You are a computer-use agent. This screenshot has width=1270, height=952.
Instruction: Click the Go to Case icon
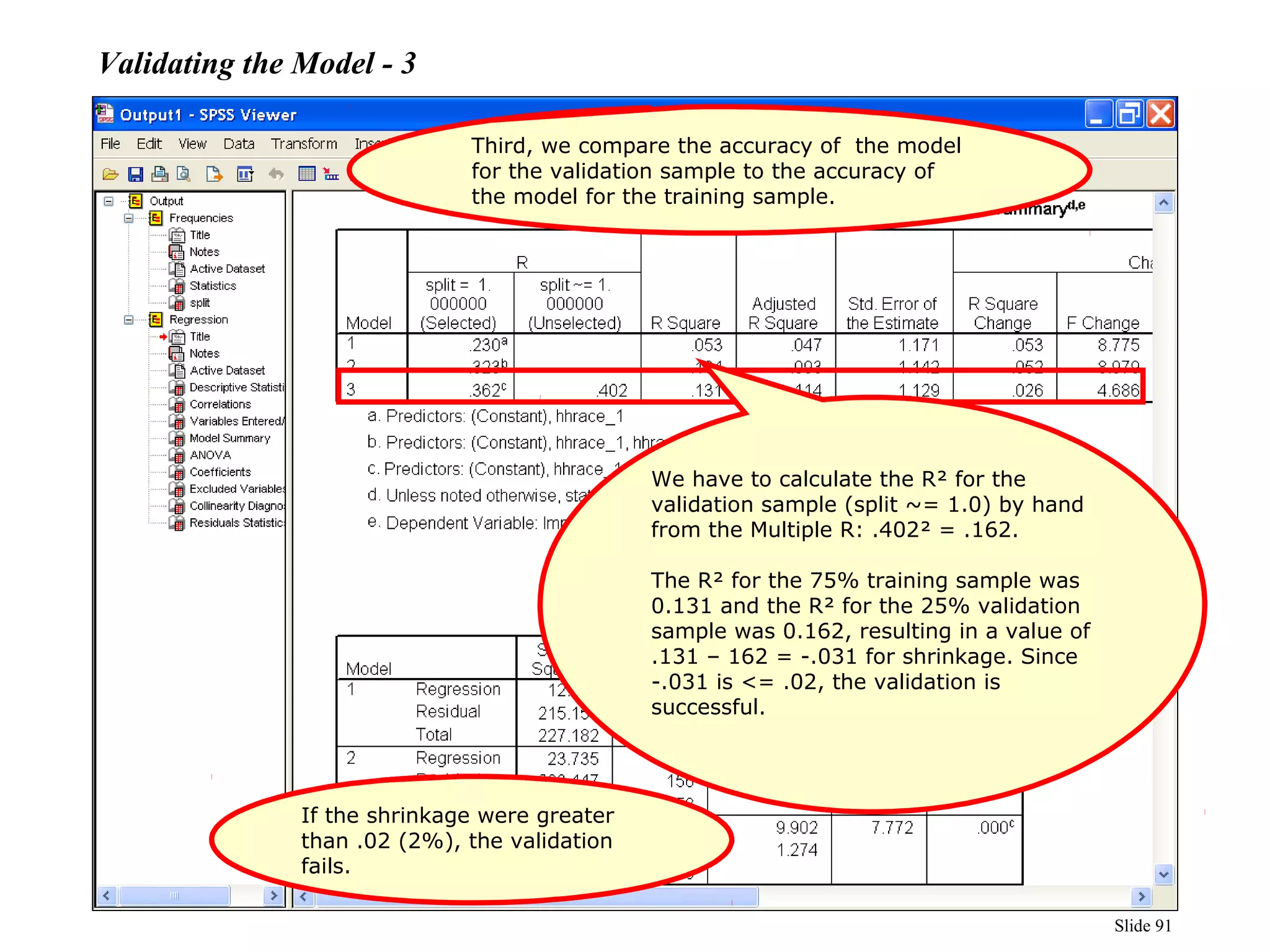pyautogui.click(x=331, y=174)
